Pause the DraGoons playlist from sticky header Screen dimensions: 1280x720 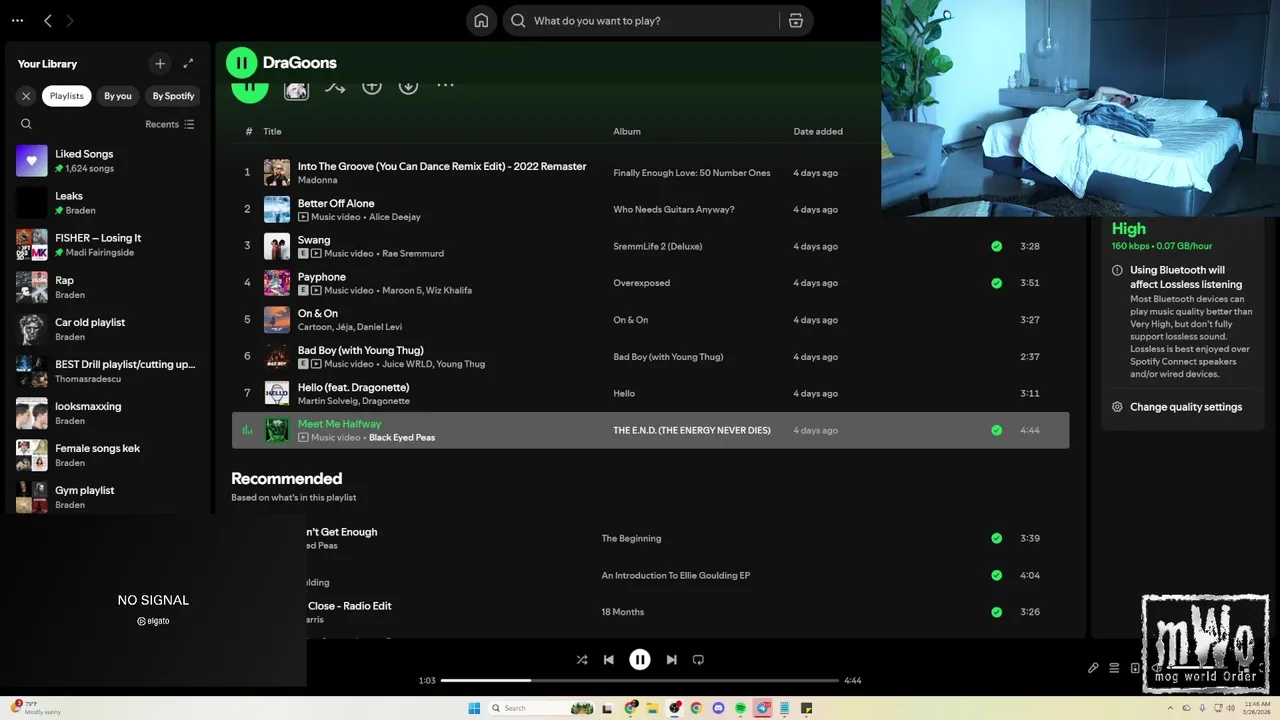click(241, 63)
